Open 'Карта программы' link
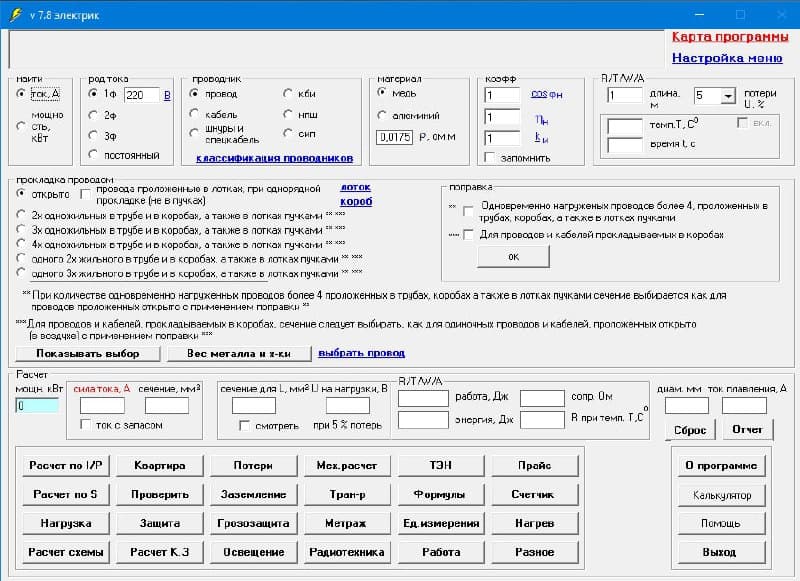The image size is (800, 581). (x=730, y=37)
